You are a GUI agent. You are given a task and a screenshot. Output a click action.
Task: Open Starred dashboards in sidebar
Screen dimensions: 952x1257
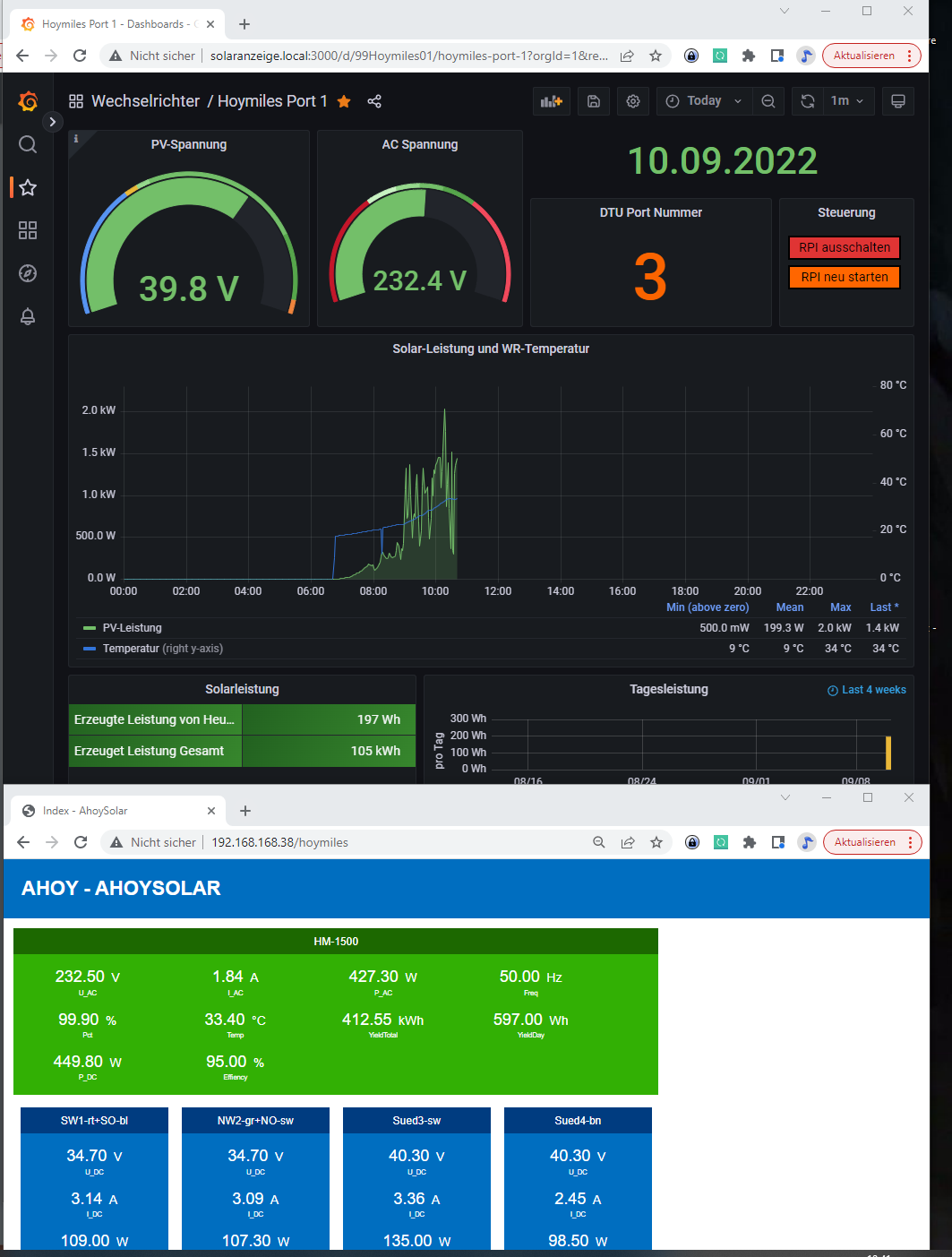28,187
